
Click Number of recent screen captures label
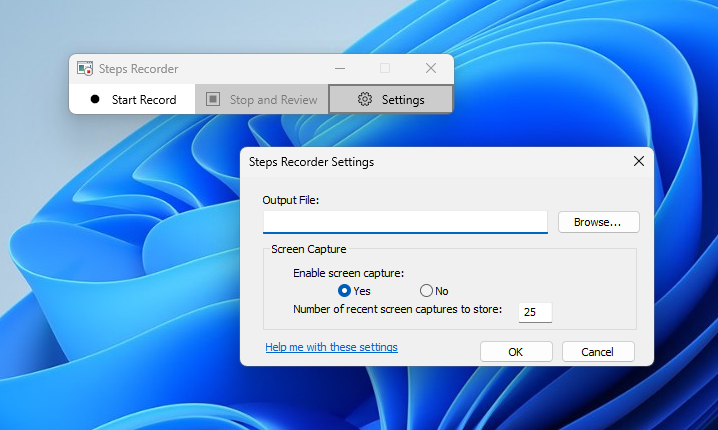point(397,310)
